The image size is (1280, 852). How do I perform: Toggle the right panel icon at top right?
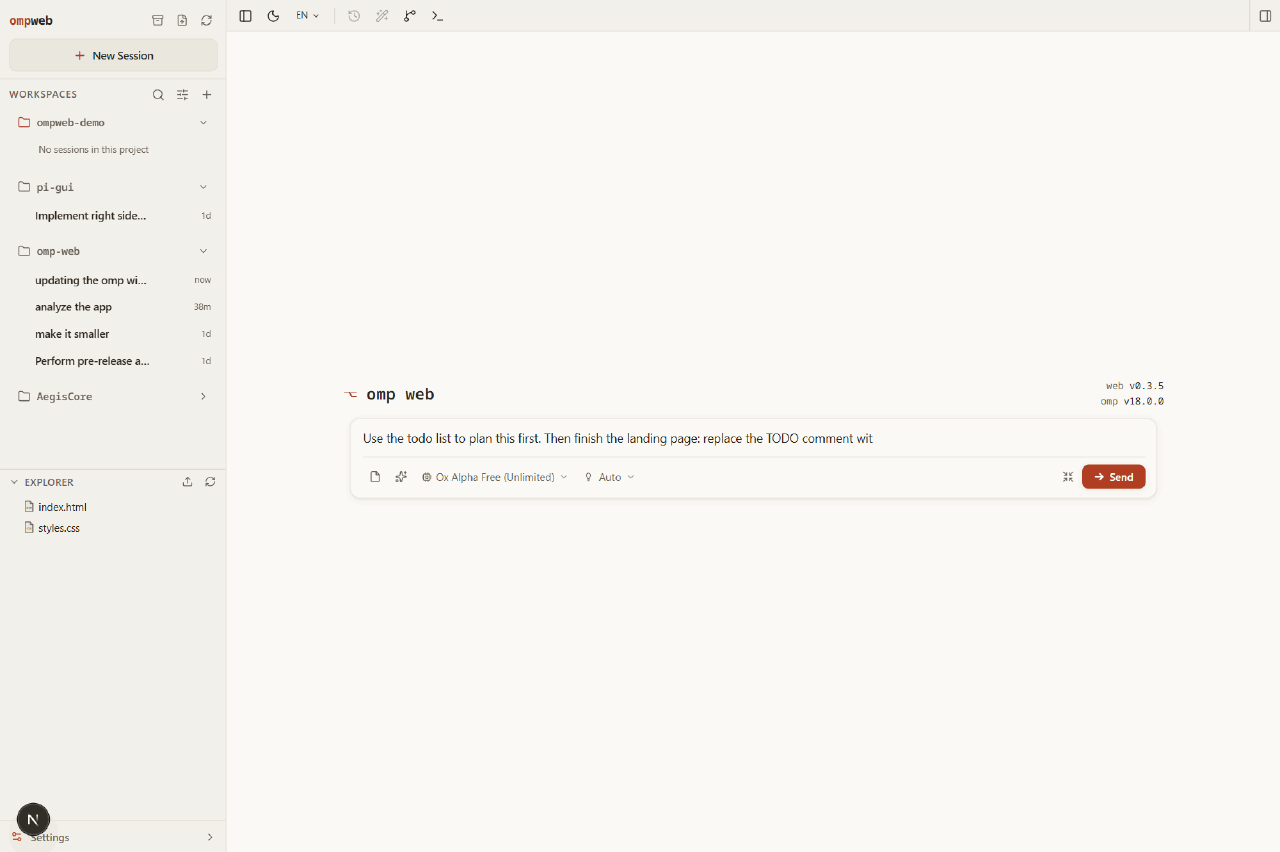[1265, 16]
